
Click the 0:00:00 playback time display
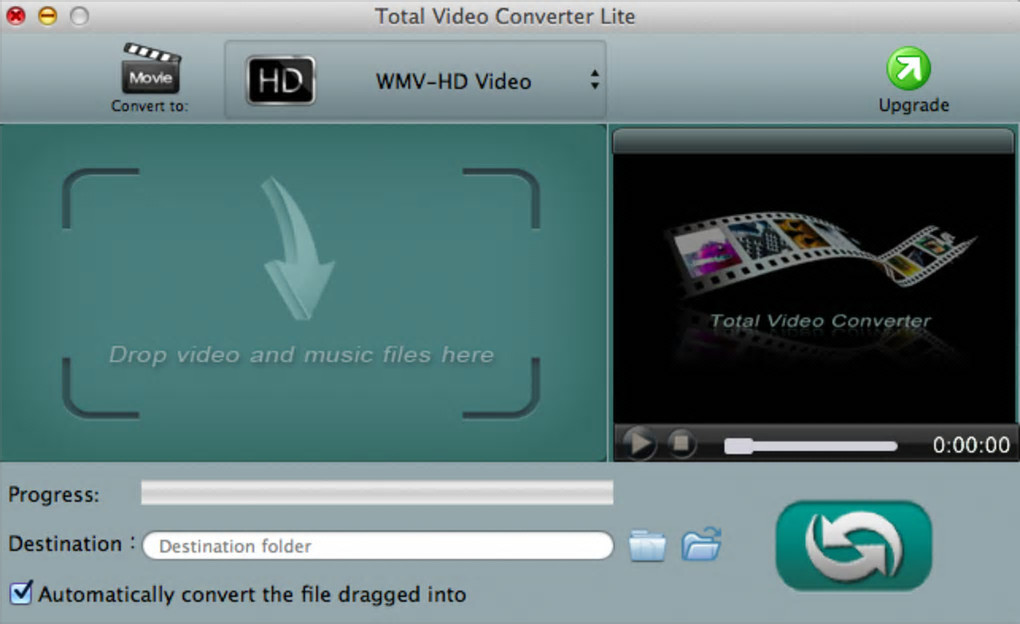971,445
